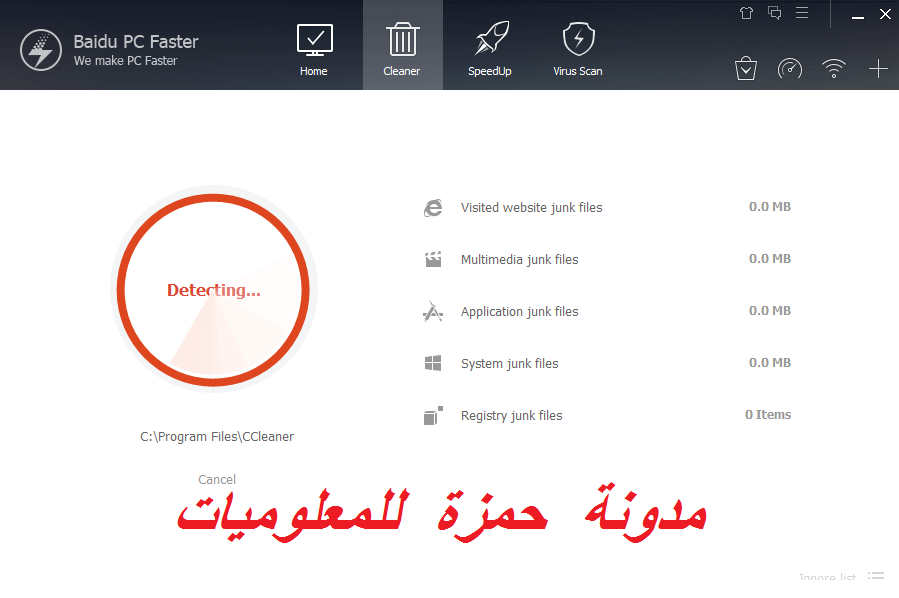Click the Baidu PC Faster logo icon
Image resolution: width=899 pixels, height=598 pixels.
tap(41, 50)
